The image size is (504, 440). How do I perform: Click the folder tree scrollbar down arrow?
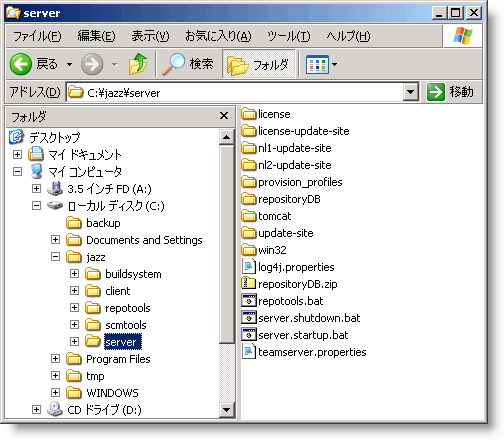click(227, 410)
